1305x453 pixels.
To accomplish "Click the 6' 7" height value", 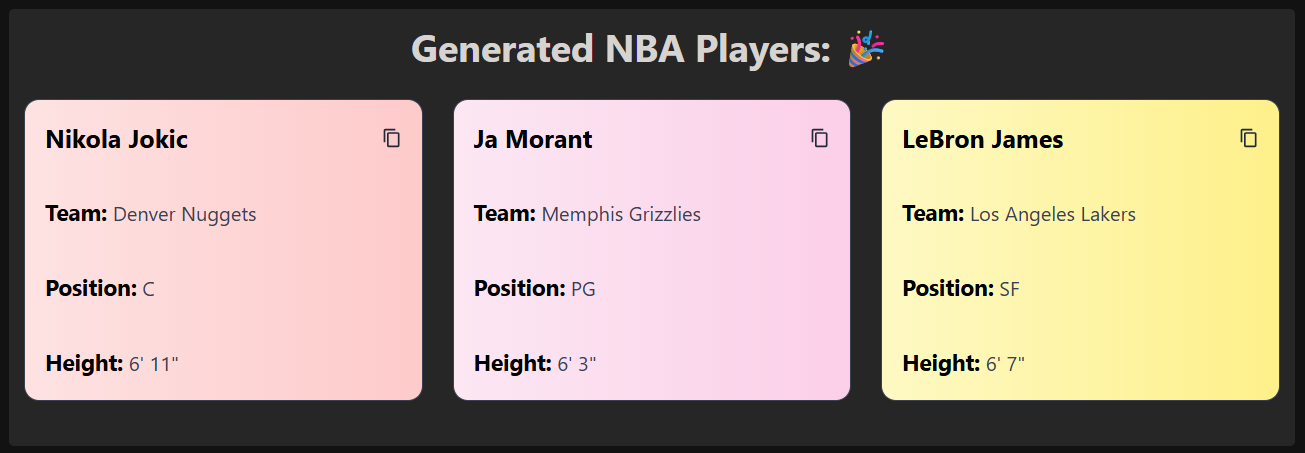I will [x=1006, y=364].
